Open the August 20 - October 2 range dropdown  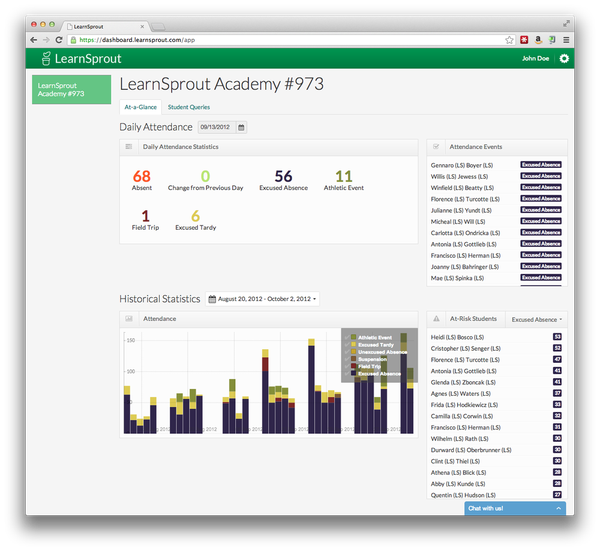pyautogui.click(x=262, y=299)
